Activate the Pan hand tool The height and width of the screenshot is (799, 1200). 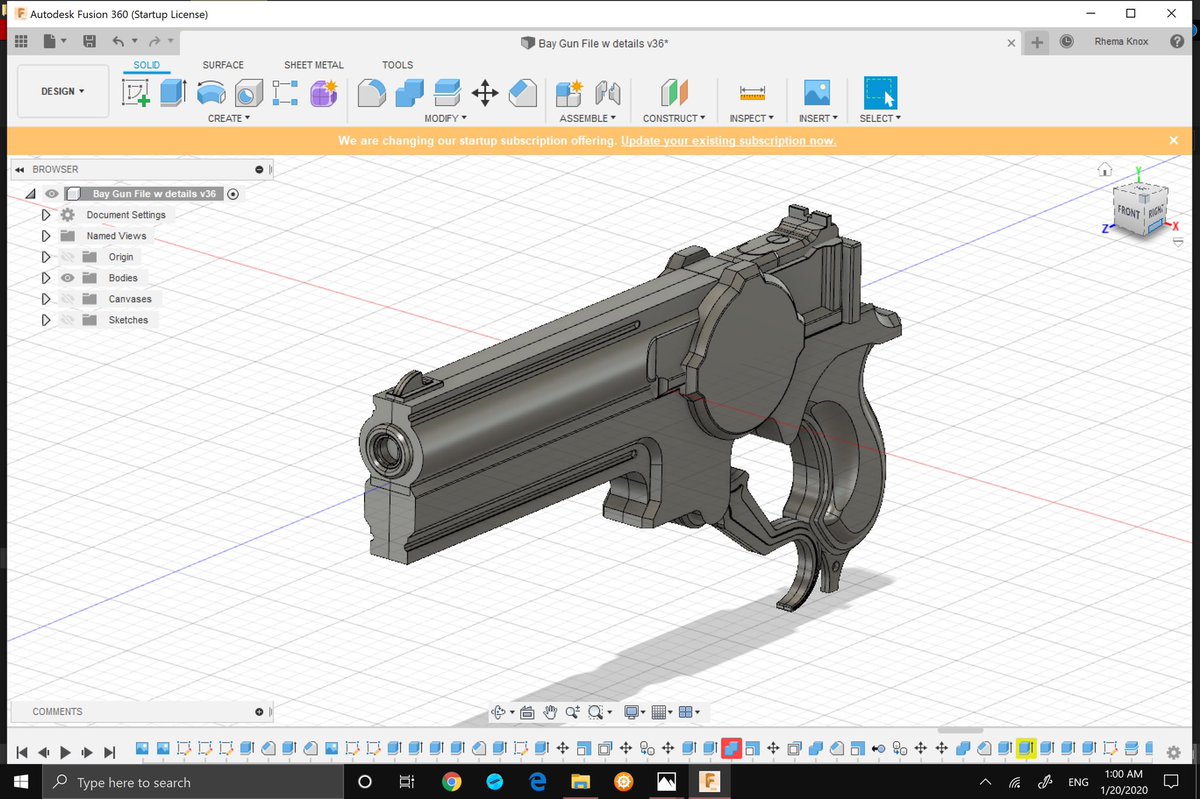pos(550,712)
